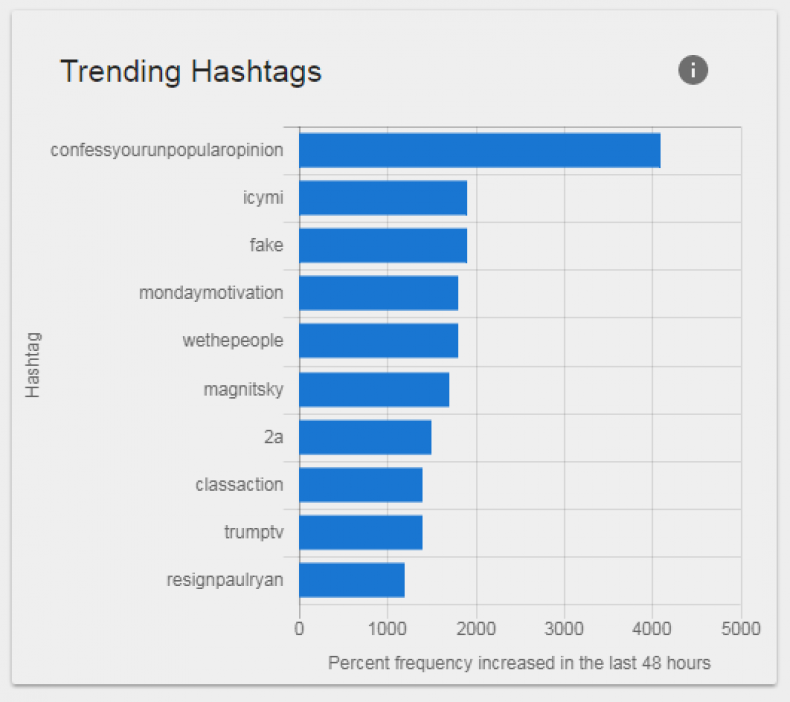Image resolution: width=790 pixels, height=702 pixels.
Task: Click the magnitsky hashtag label
Action: (243, 389)
